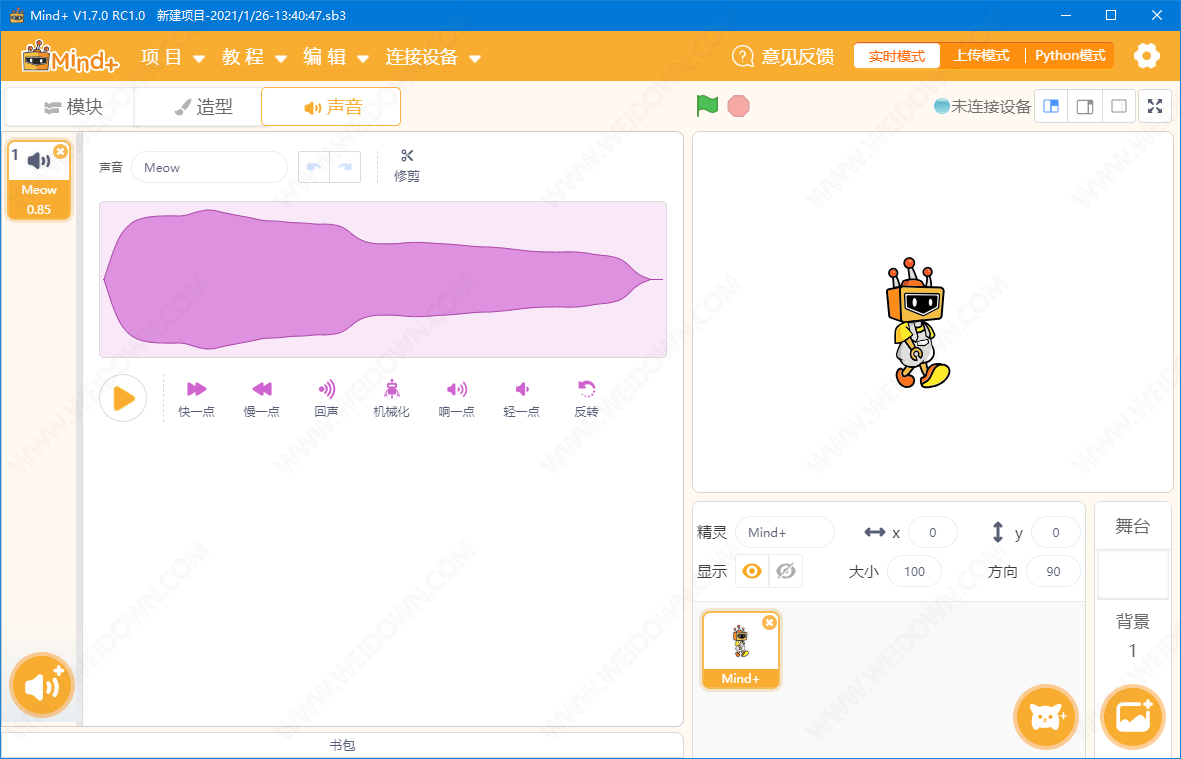Click the add backdrop image button

click(x=1133, y=717)
